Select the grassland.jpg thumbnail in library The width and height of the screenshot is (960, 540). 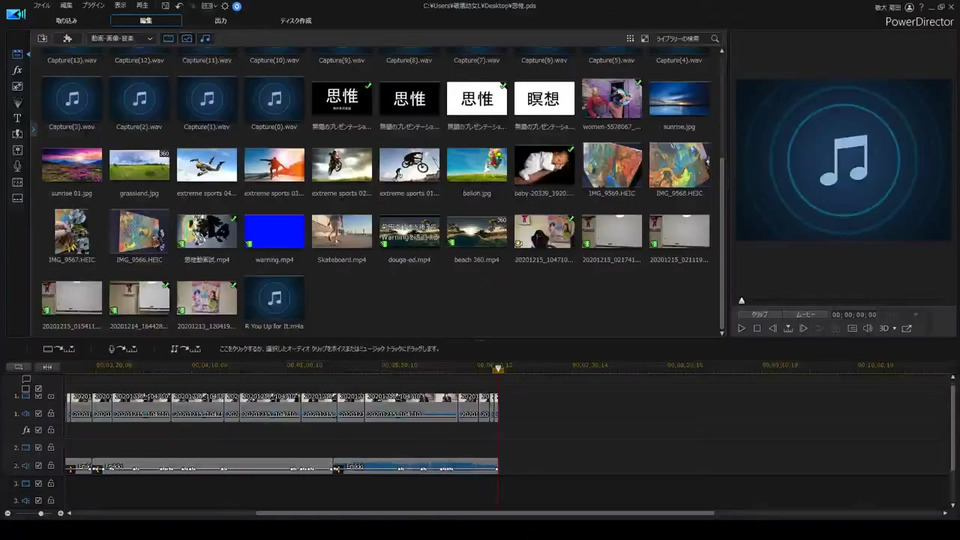coord(139,166)
